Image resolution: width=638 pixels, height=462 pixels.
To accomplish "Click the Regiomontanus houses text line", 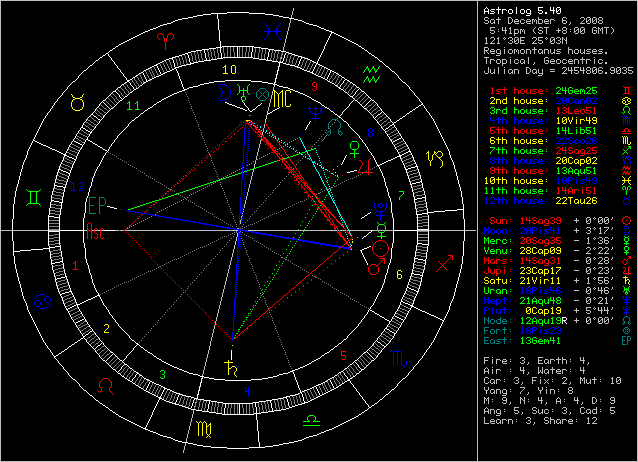I will [x=542, y=49].
